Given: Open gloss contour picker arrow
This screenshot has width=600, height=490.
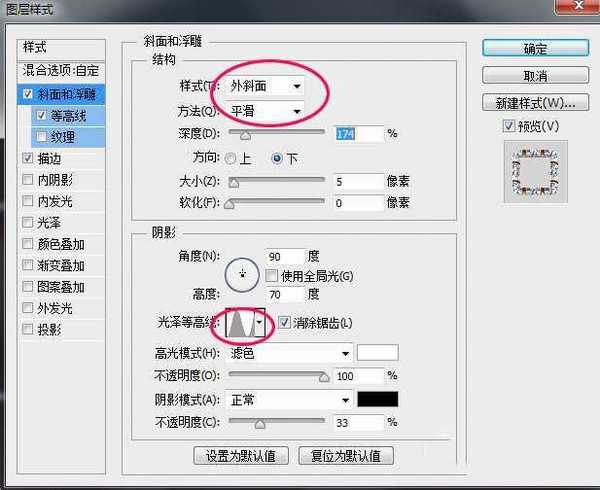Looking at the screenshot, I should click(x=260, y=322).
